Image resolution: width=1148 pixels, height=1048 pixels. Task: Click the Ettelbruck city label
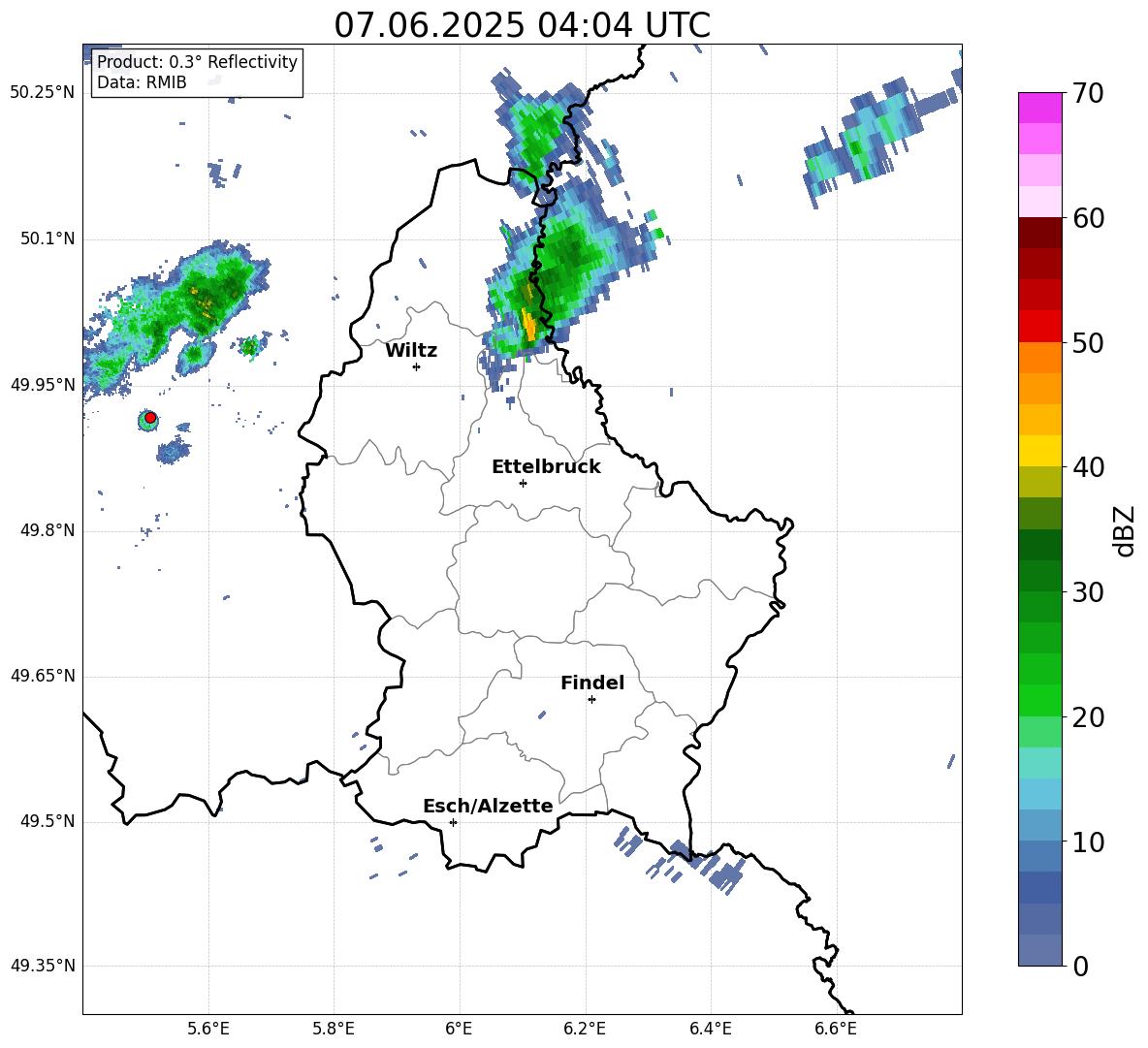click(546, 467)
